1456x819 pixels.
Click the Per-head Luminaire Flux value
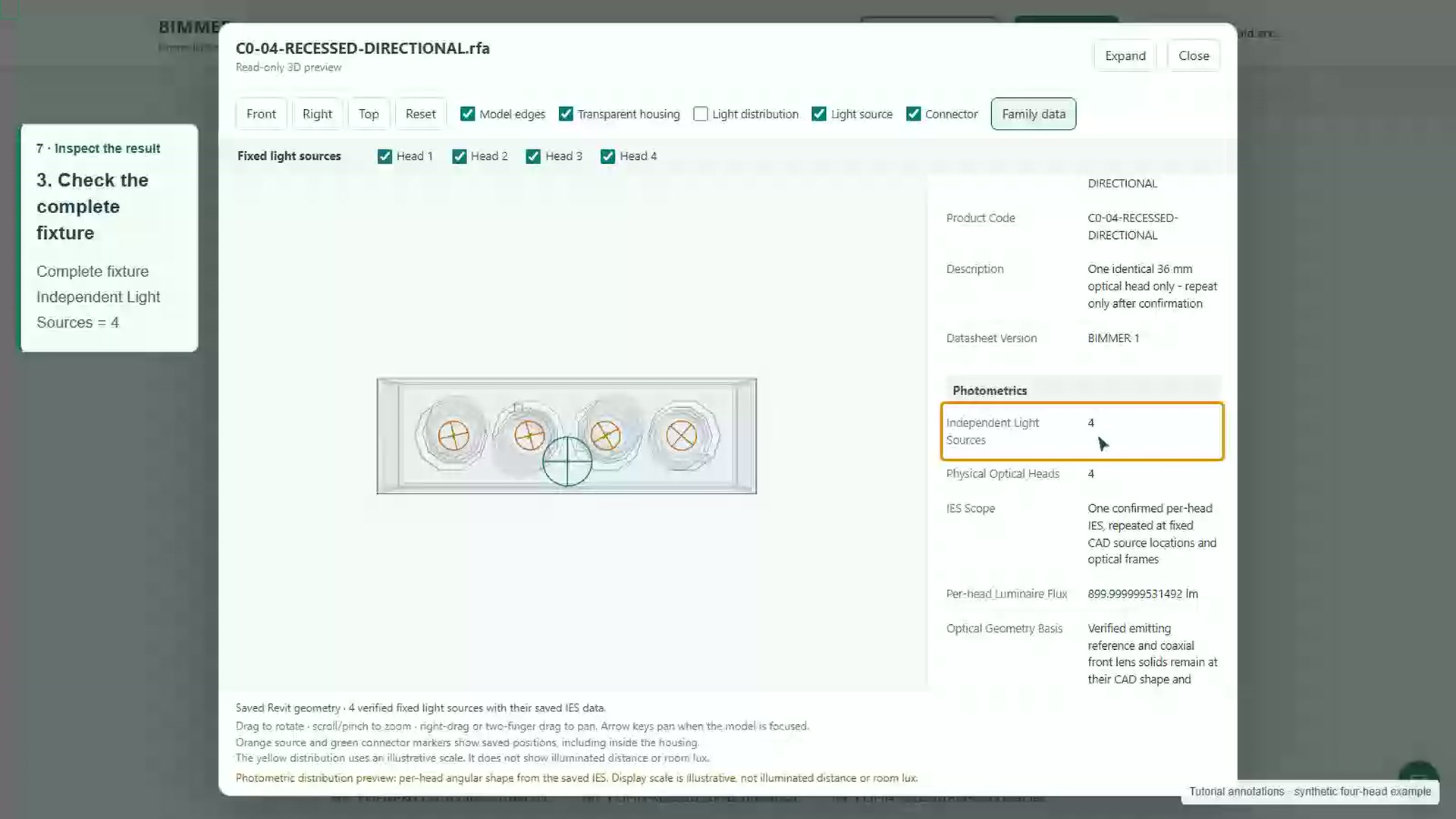pyautogui.click(x=1143, y=594)
